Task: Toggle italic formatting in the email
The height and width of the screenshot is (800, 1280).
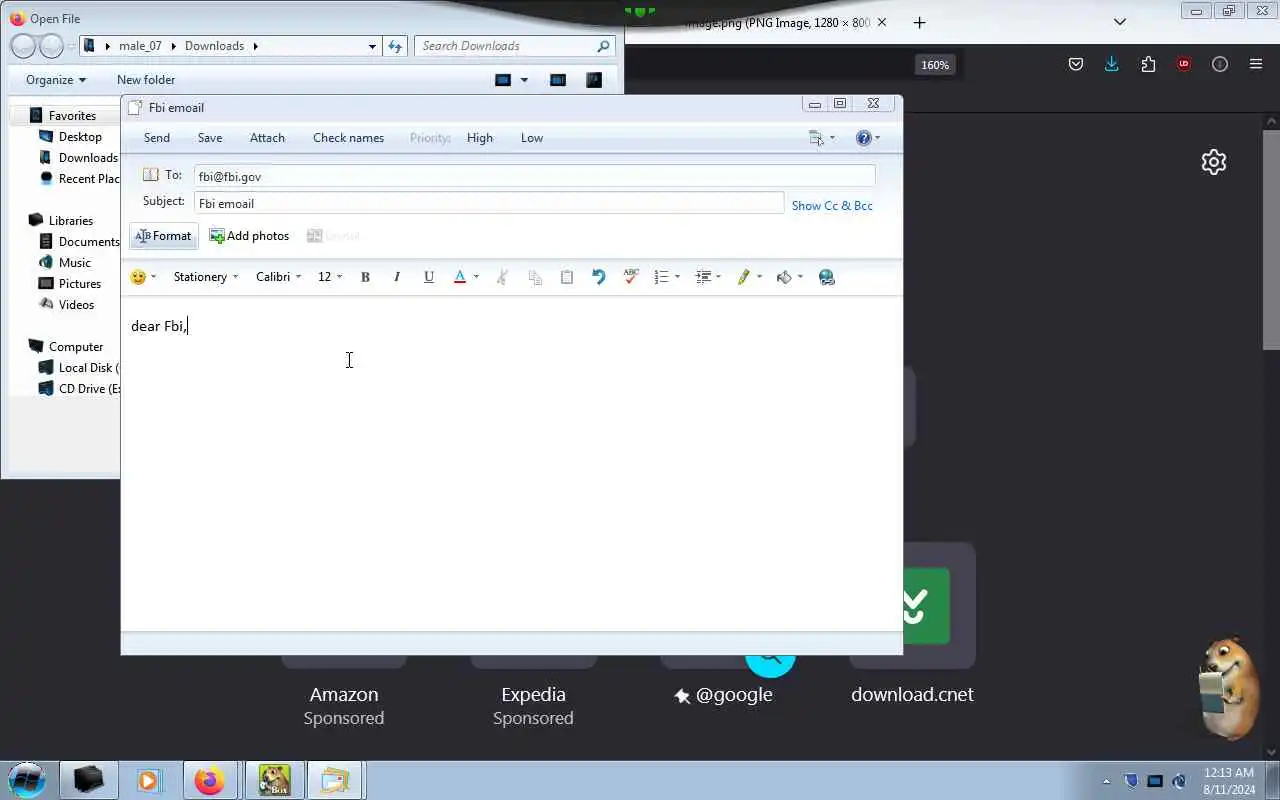Action: (x=397, y=277)
